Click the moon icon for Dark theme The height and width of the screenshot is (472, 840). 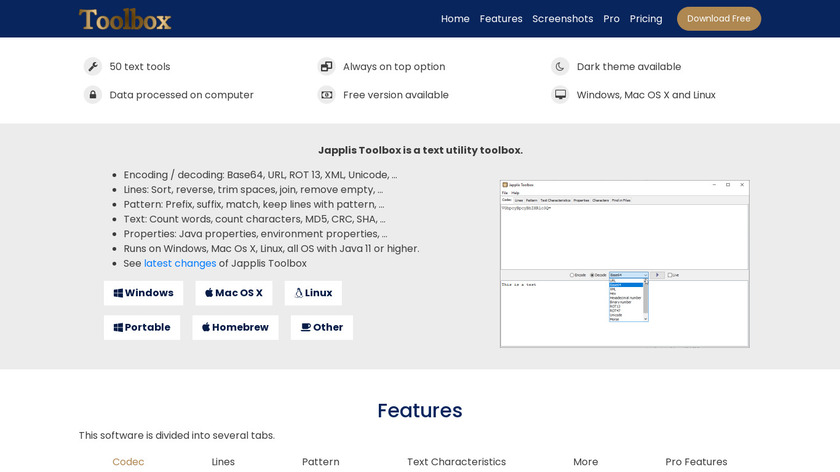(x=560, y=67)
